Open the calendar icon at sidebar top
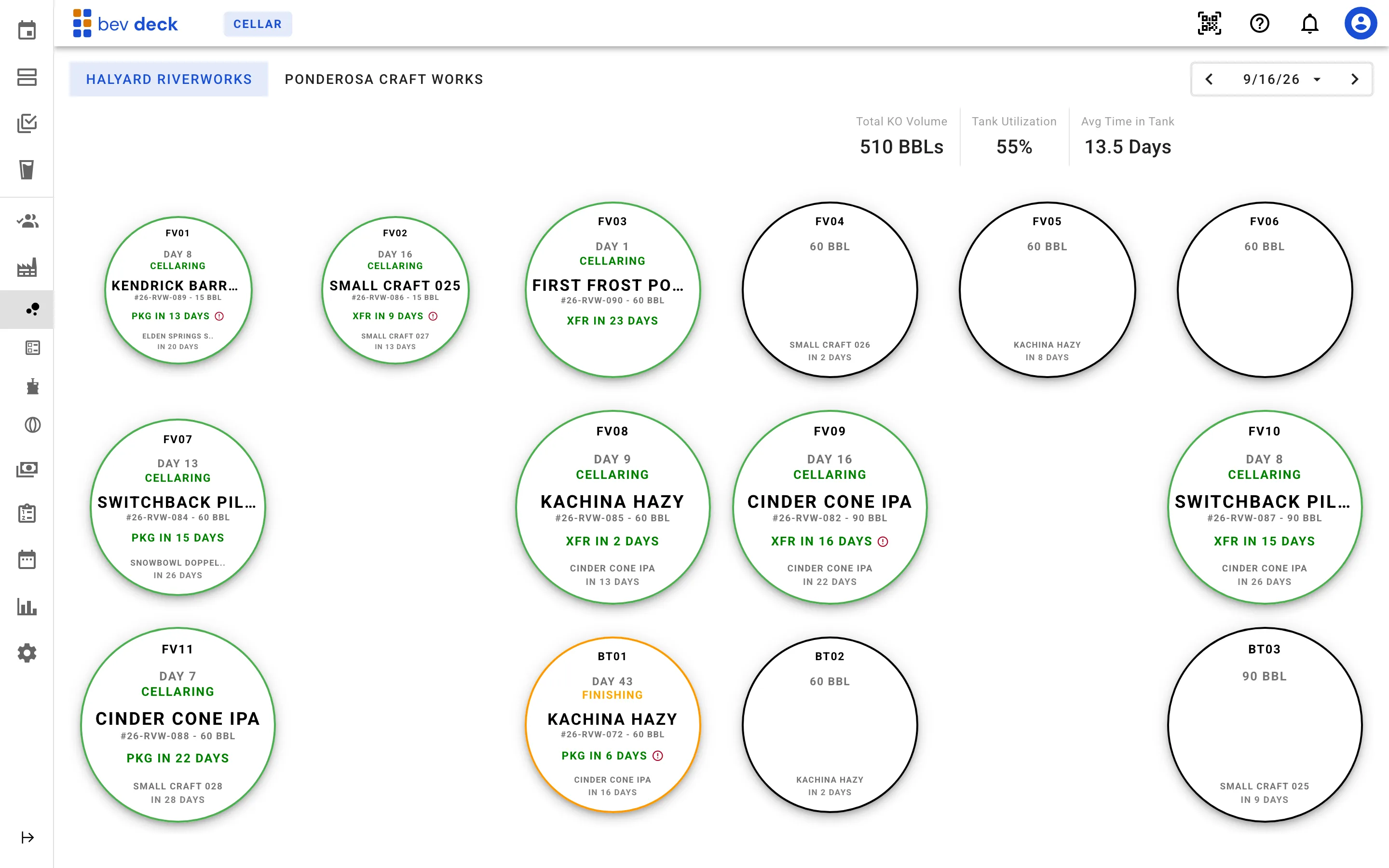Viewport: 1389px width, 868px height. click(27, 30)
